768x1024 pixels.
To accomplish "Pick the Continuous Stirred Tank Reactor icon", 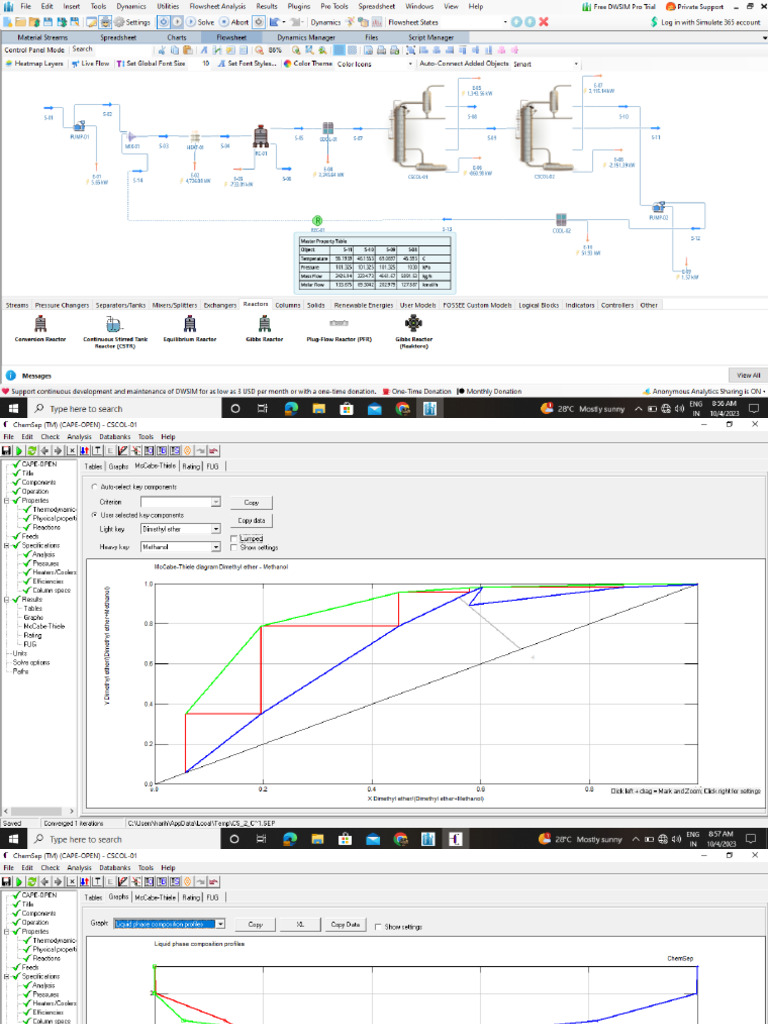I will coord(114,323).
